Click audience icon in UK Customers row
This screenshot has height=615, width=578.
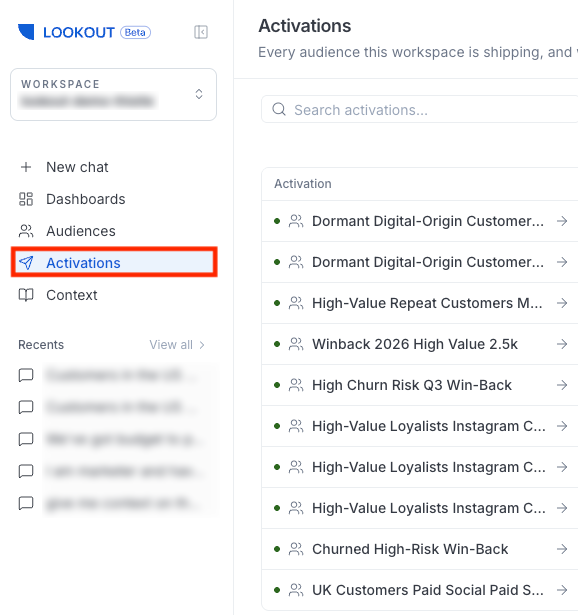point(296,590)
